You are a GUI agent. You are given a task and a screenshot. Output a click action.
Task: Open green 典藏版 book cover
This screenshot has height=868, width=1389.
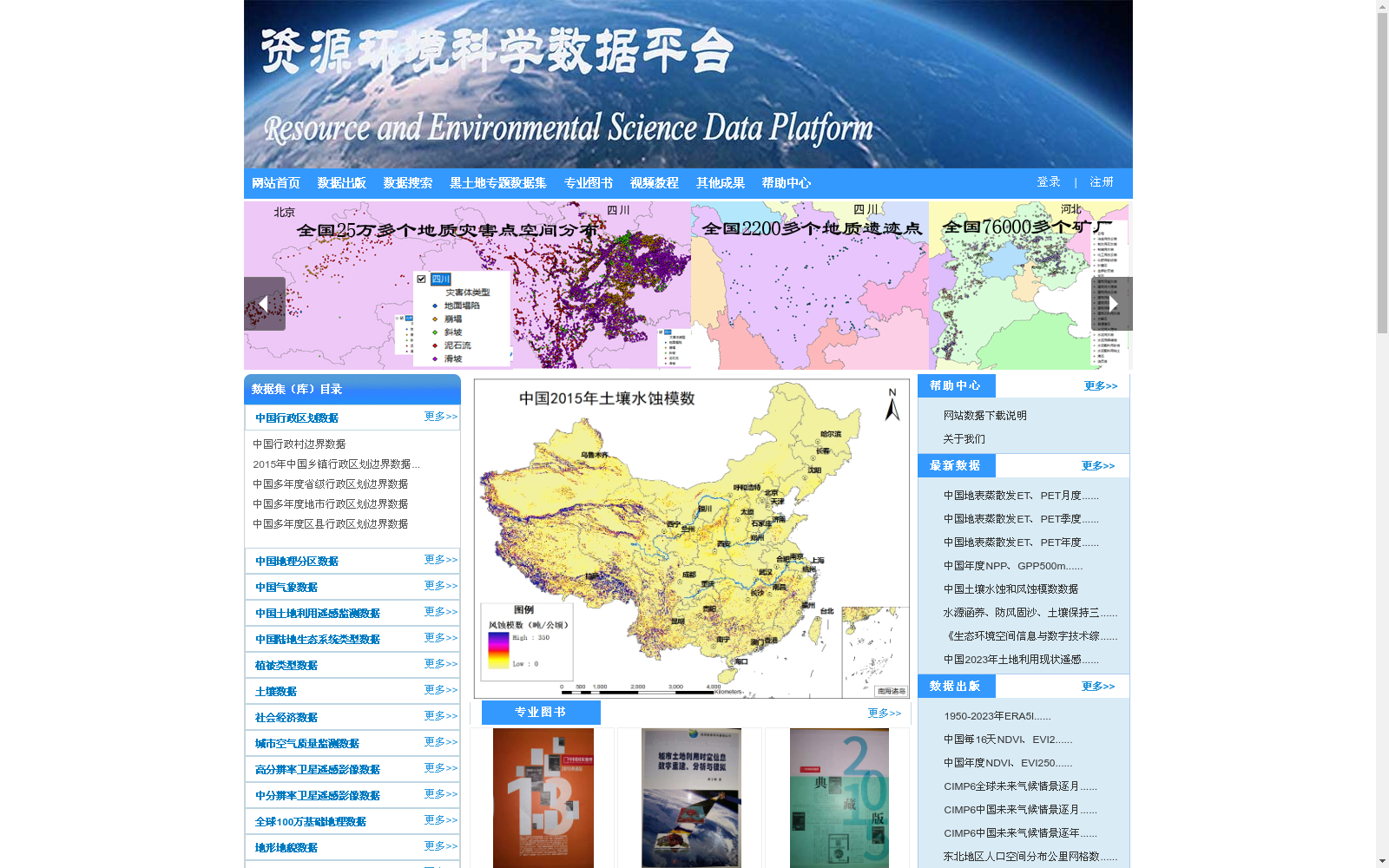click(839, 798)
